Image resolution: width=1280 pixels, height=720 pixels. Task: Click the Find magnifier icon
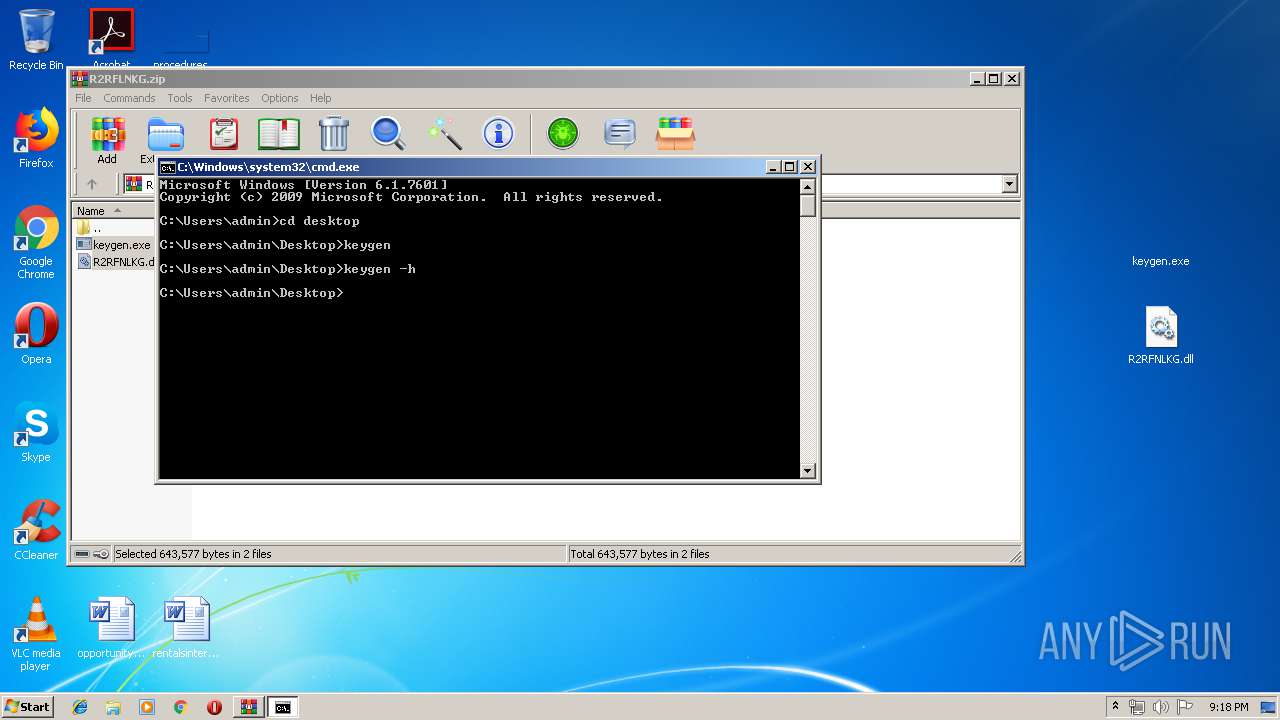click(x=388, y=133)
